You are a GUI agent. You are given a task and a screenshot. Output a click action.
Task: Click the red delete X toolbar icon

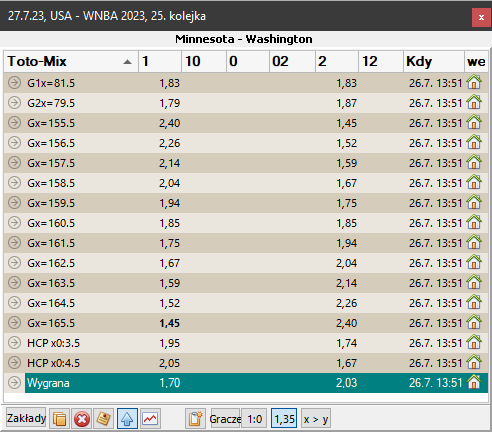pos(82,419)
